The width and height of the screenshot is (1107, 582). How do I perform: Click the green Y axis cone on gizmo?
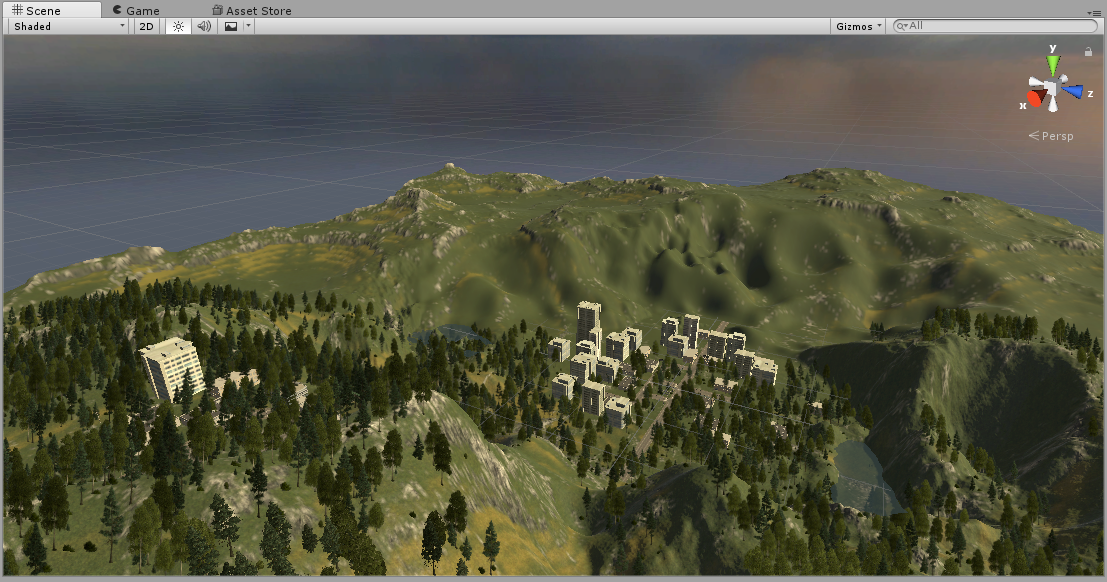(x=1053, y=65)
